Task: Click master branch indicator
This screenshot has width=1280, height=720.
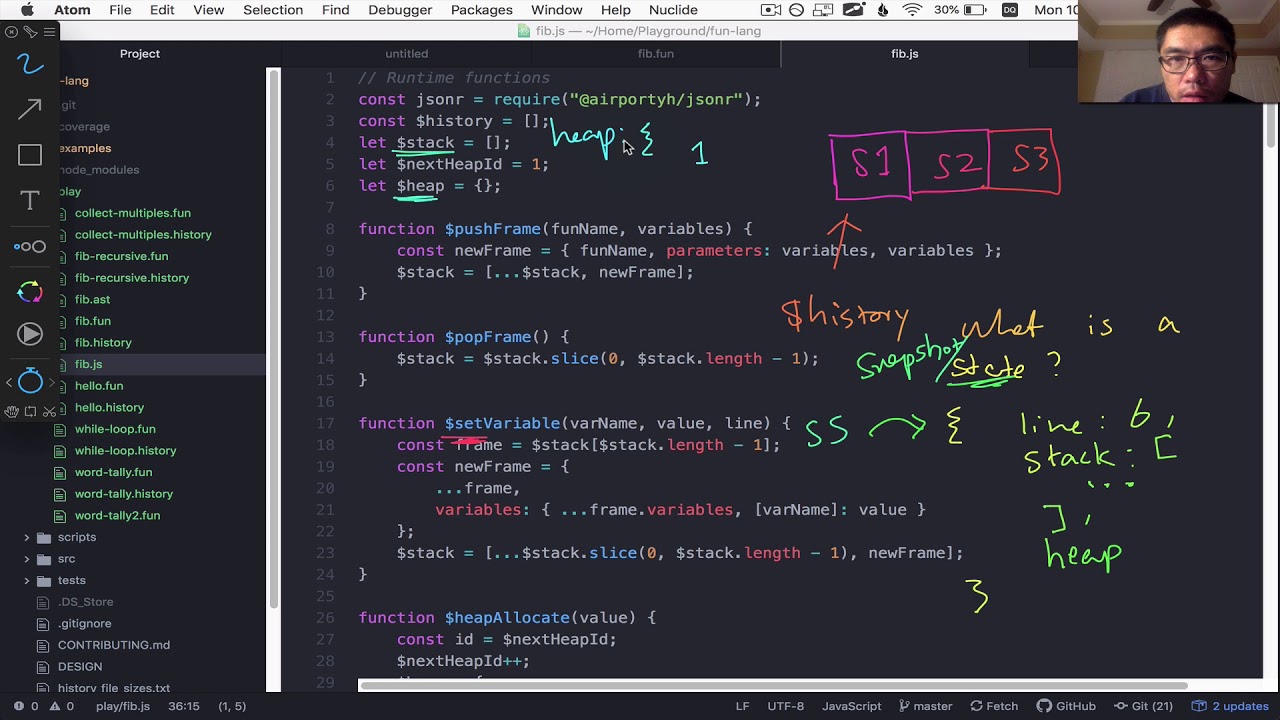Action: [x=925, y=706]
